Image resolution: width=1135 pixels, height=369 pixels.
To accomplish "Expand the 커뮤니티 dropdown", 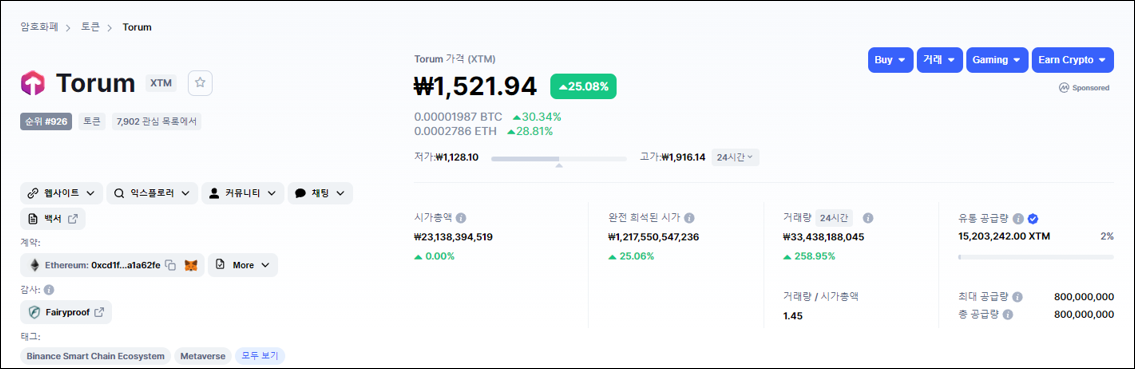I will (242, 194).
